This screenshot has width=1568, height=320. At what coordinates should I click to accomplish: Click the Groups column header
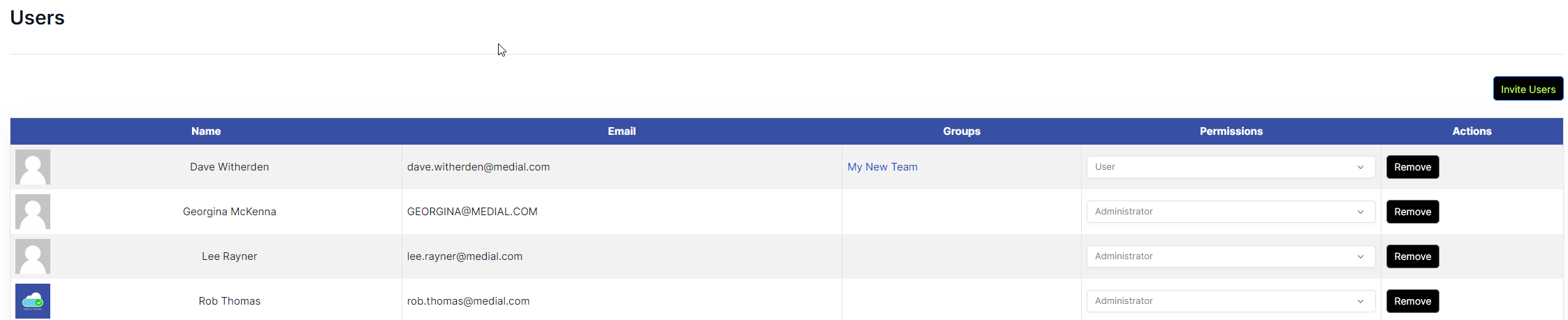tap(962, 131)
